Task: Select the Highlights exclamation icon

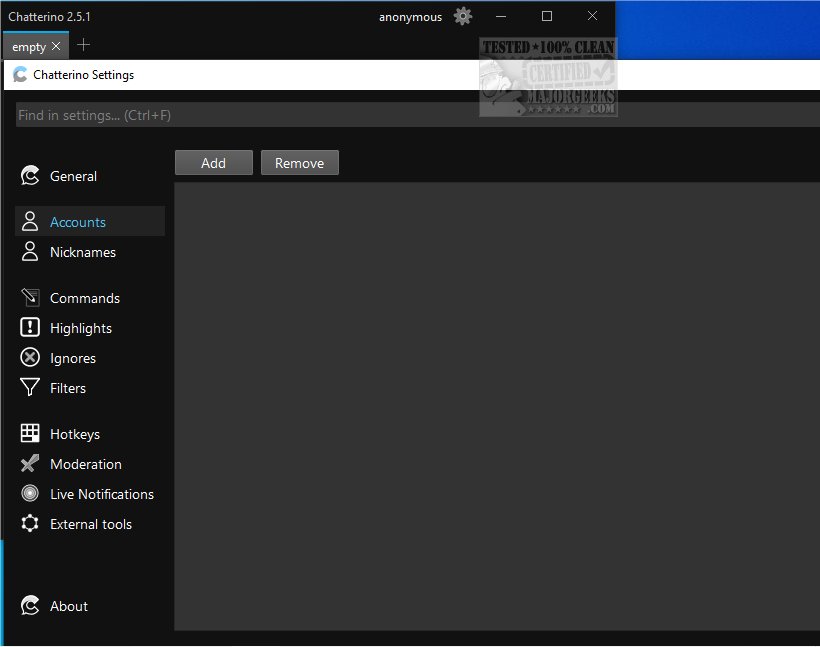Action: (30, 327)
